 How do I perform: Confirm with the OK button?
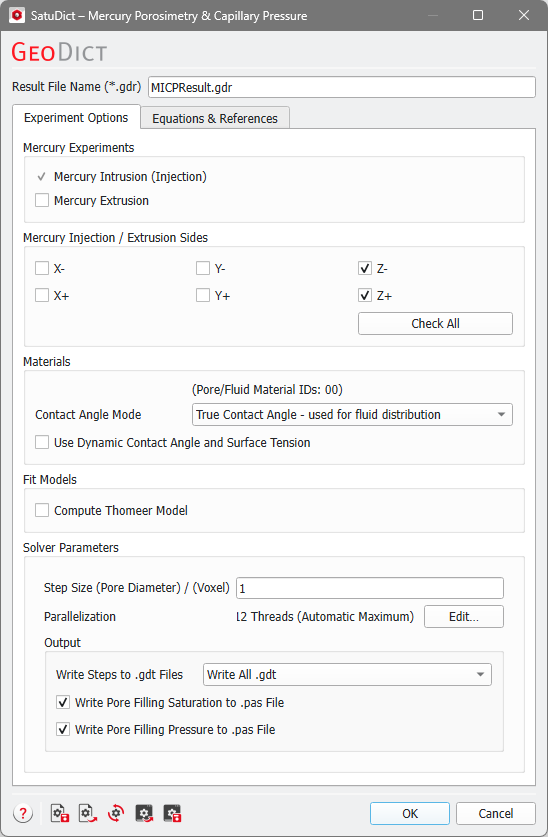point(410,814)
